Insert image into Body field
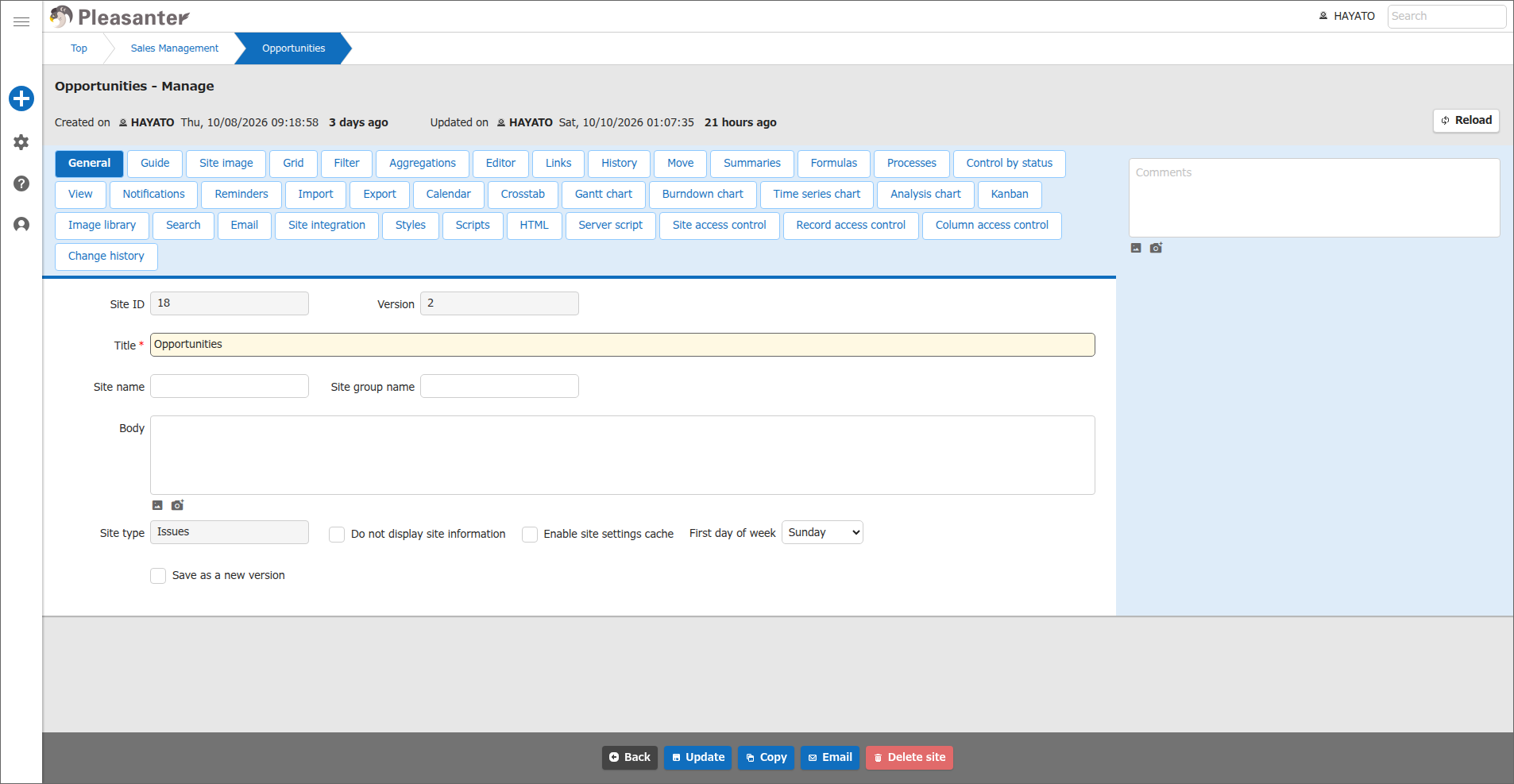Image resolution: width=1514 pixels, height=784 pixels. 157,505
